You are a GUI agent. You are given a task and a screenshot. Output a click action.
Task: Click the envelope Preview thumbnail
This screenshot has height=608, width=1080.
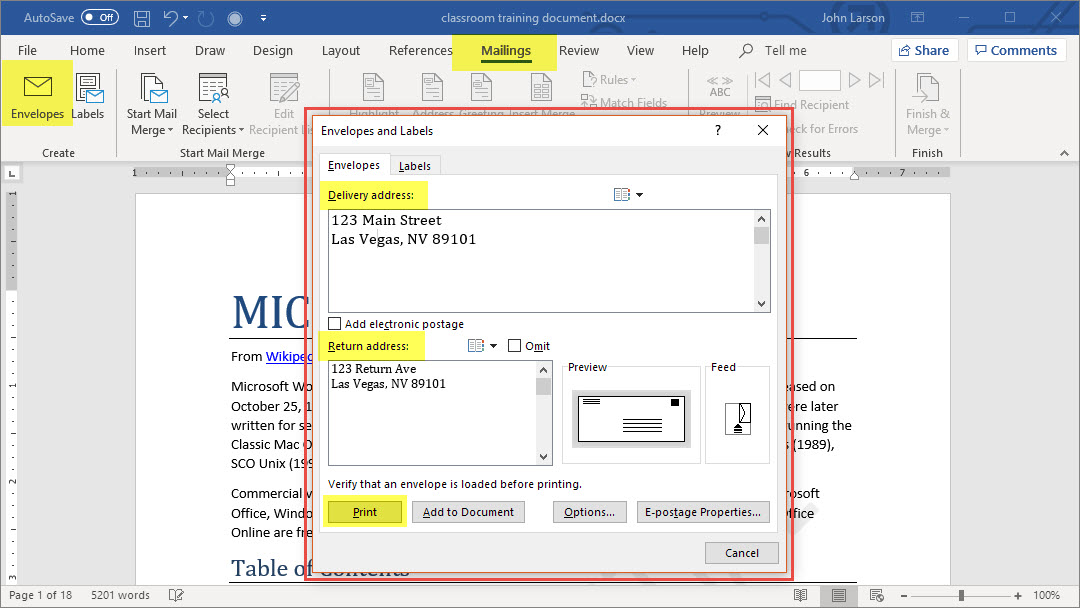point(630,413)
